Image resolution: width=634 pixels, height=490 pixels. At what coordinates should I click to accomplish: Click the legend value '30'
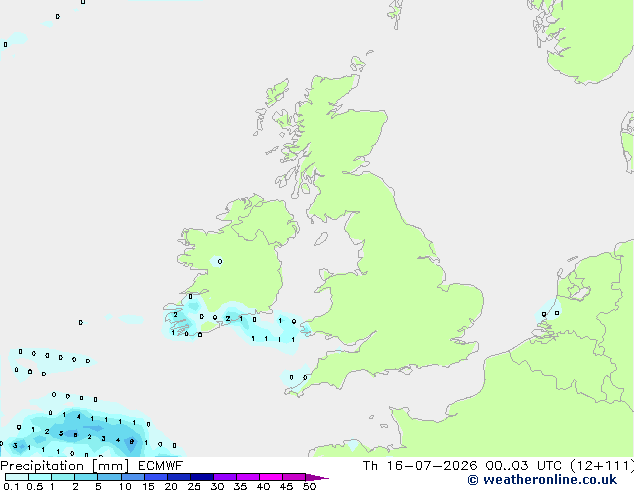pyautogui.click(x=217, y=486)
